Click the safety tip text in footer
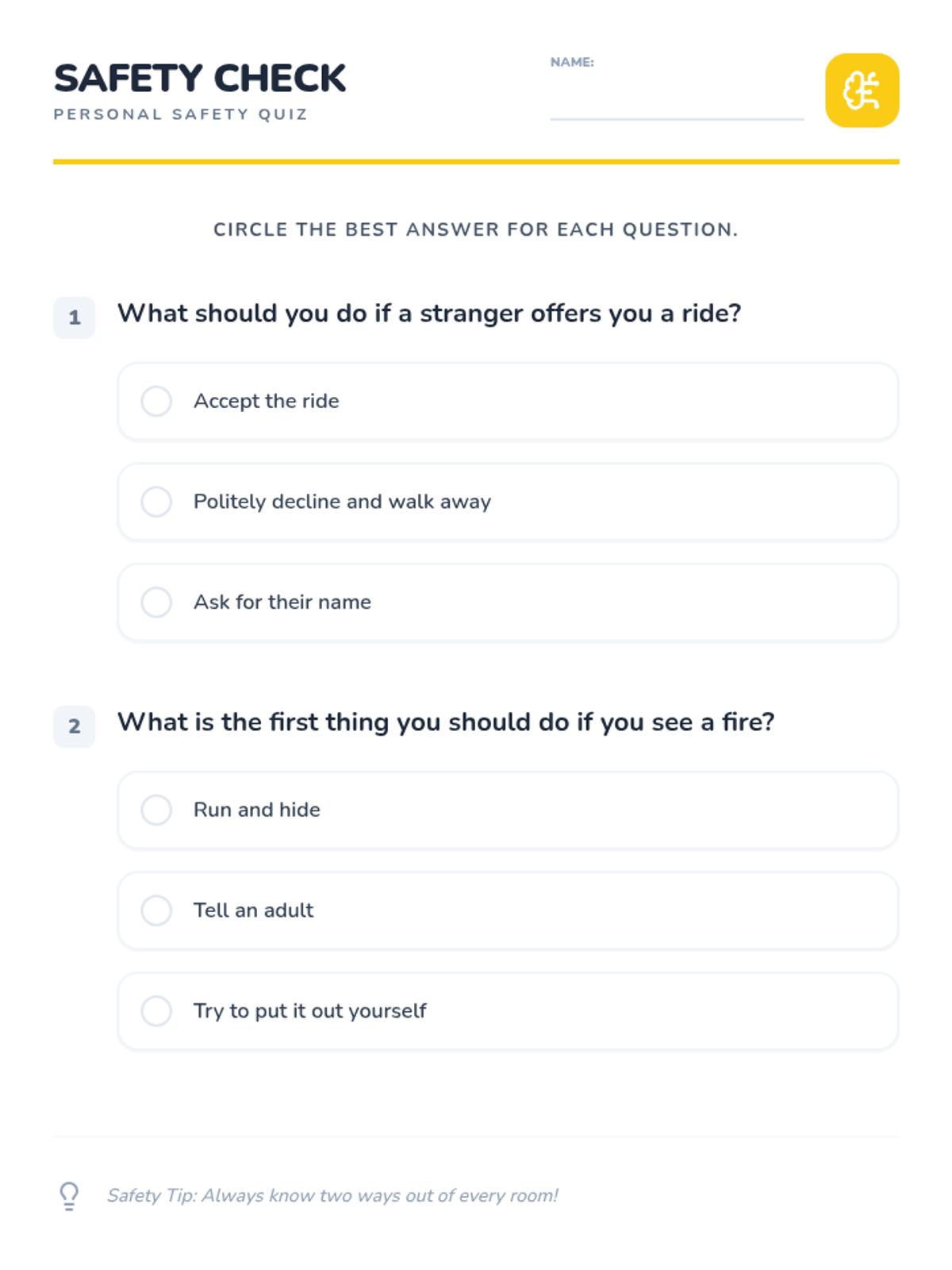This screenshot has width=952, height=1270. pos(332,1195)
